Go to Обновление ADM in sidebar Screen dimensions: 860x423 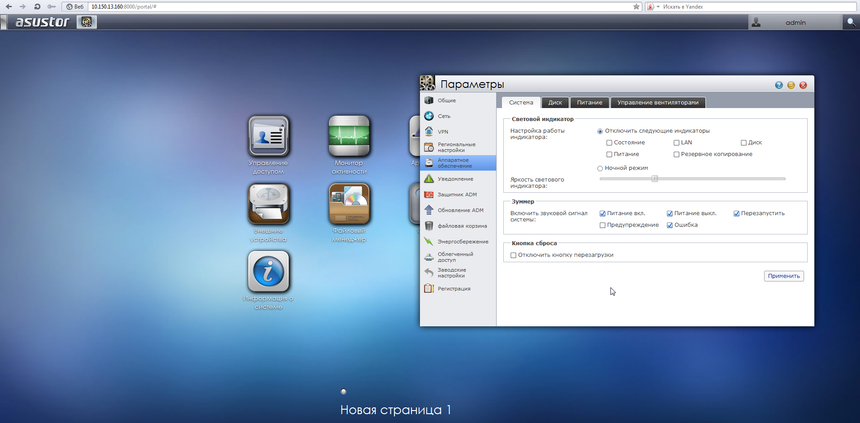[x=460, y=210]
